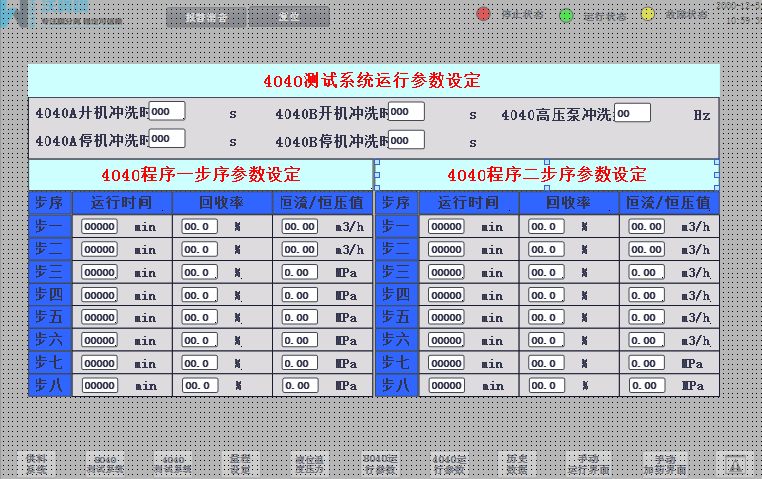The width and height of the screenshot is (762, 479).
Task: Select the 4040B开机冲洗 time input field
Action: tap(406, 111)
